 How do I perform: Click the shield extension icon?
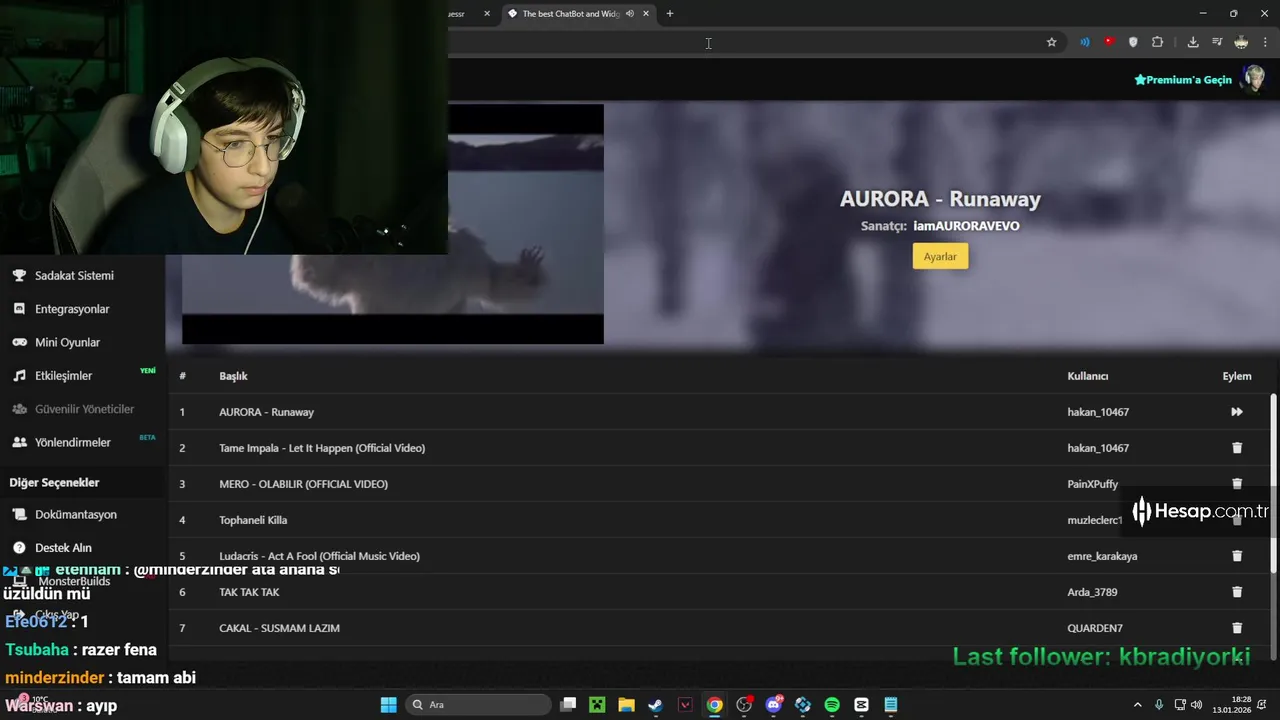pyautogui.click(x=1133, y=42)
